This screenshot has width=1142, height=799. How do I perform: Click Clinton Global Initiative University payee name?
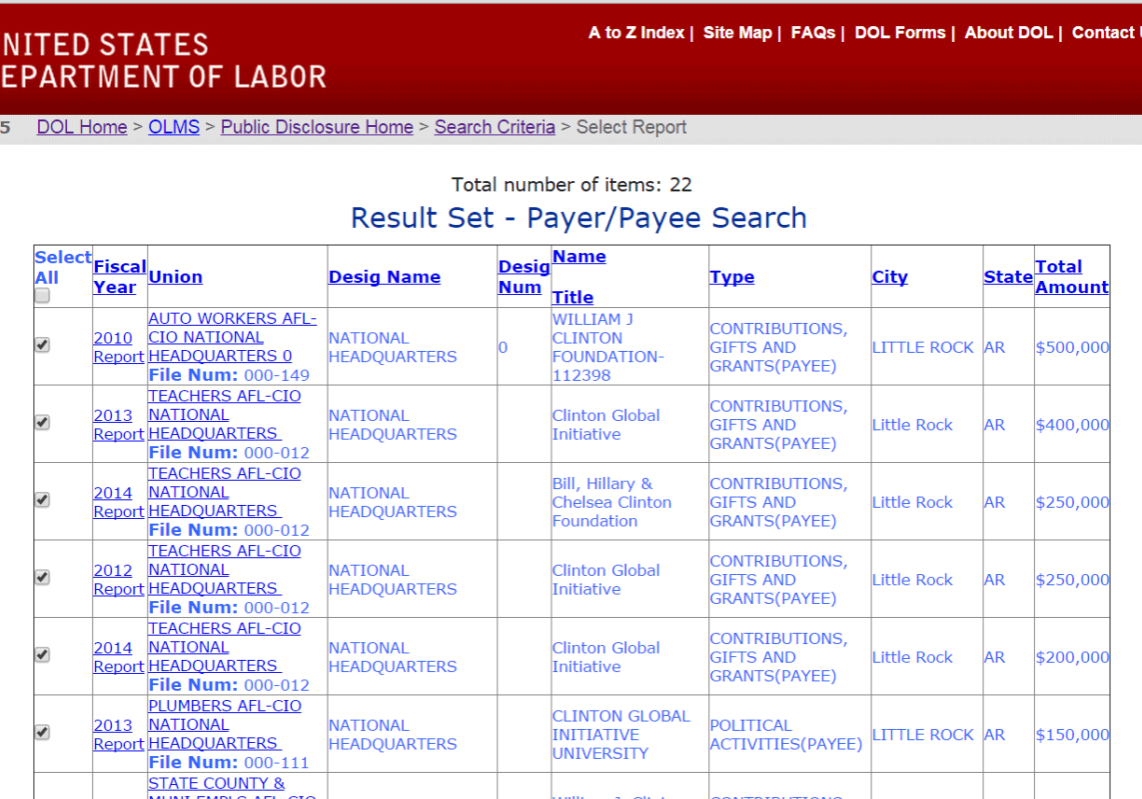tap(621, 735)
